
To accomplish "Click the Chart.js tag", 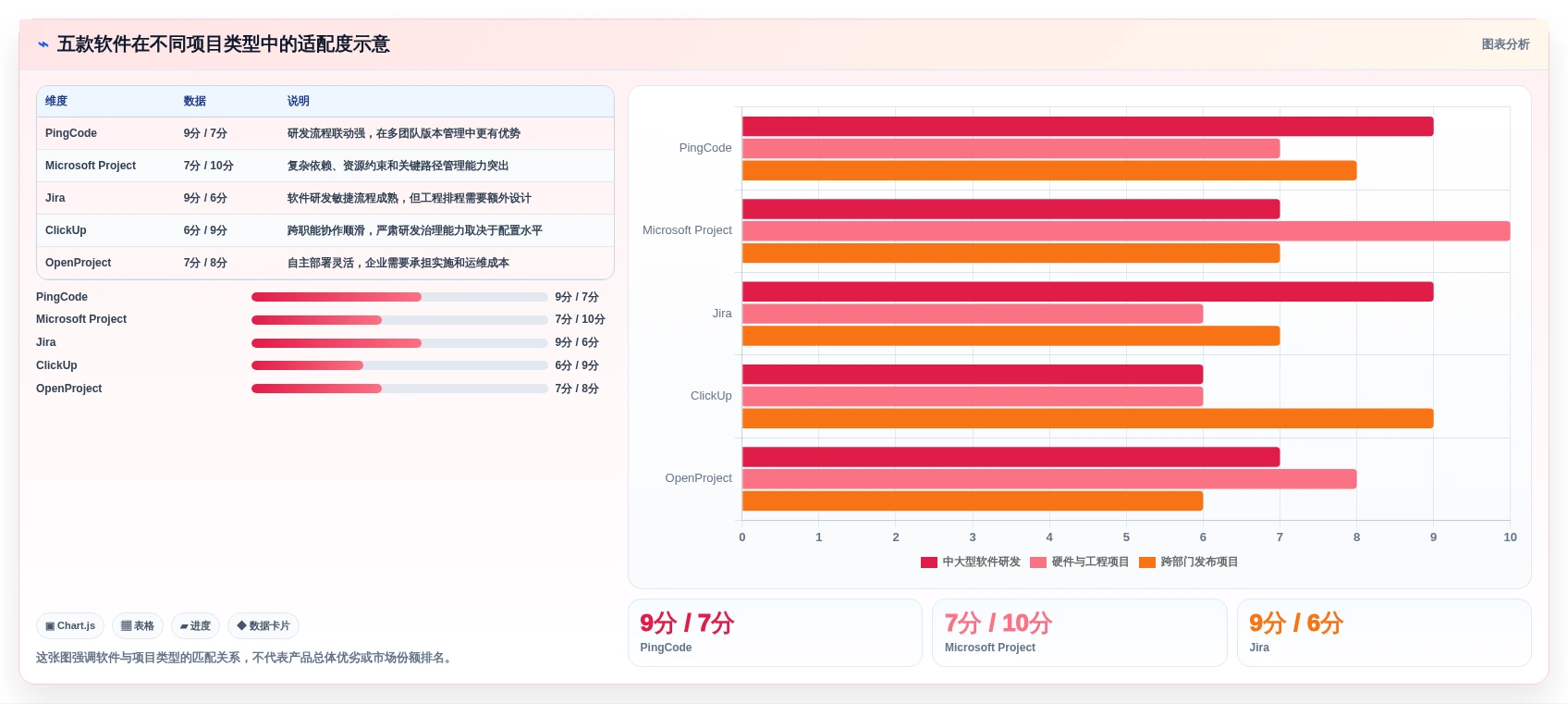I will pyautogui.click(x=70, y=626).
